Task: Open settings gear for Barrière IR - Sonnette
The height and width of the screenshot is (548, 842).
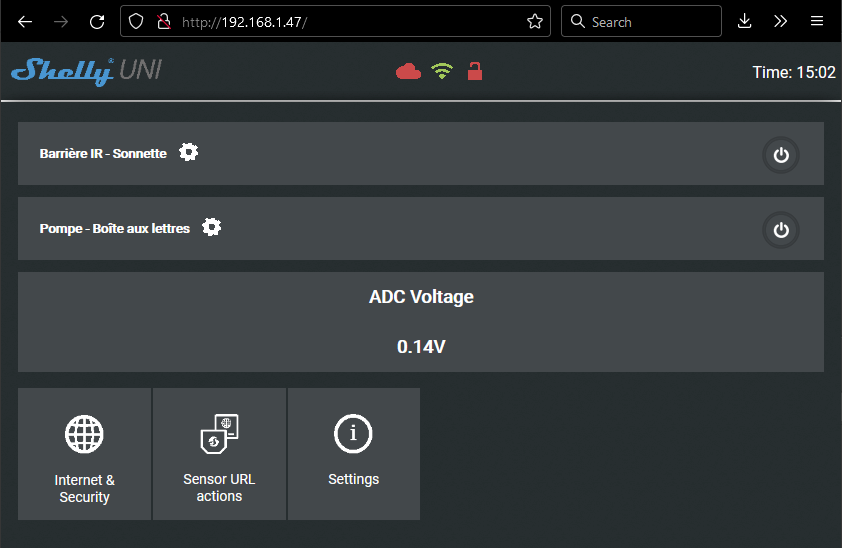Action: [x=188, y=152]
